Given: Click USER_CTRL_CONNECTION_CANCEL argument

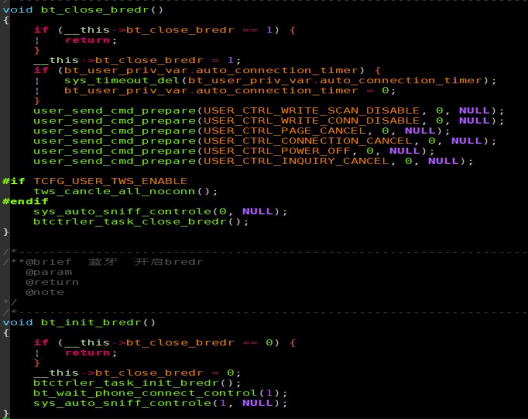Looking at the screenshot, I should pyautogui.click(x=308, y=141).
